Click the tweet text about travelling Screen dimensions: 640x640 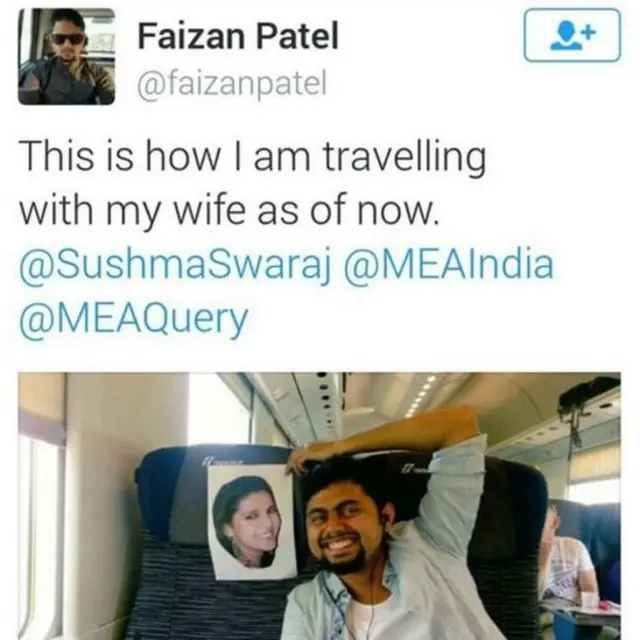pyautogui.click(x=253, y=183)
